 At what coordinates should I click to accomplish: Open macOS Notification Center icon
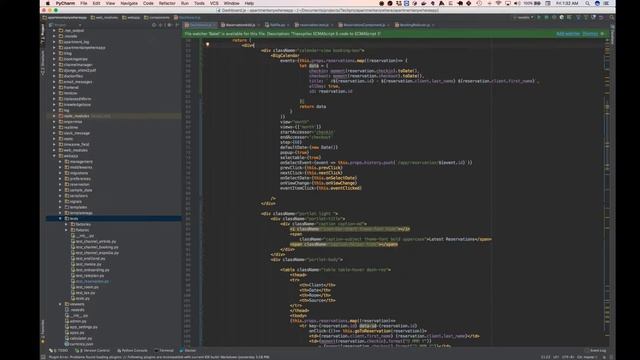click(x=607, y=3)
